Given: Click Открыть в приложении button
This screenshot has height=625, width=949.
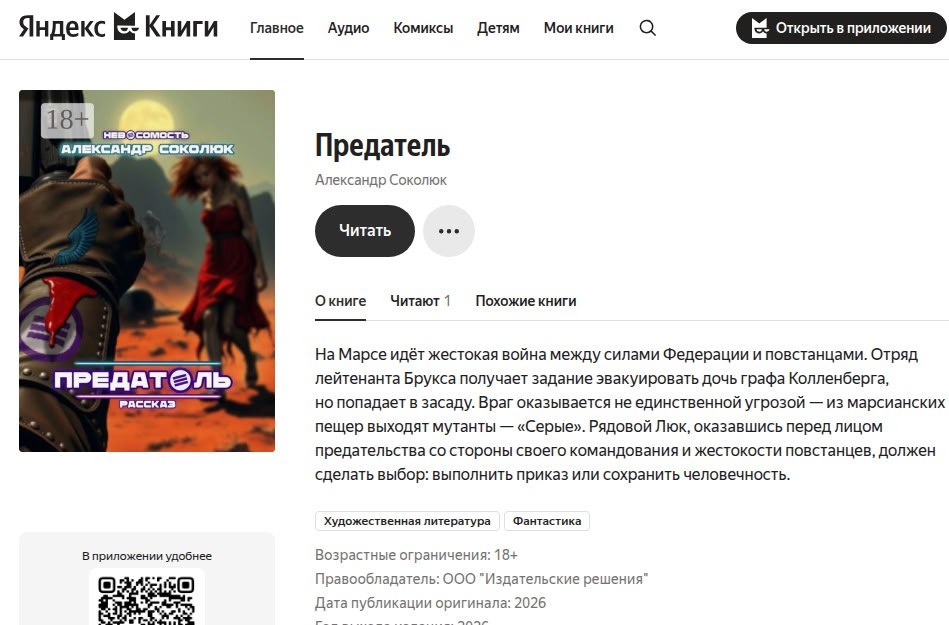Looking at the screenshot, I should click(841, 28).
